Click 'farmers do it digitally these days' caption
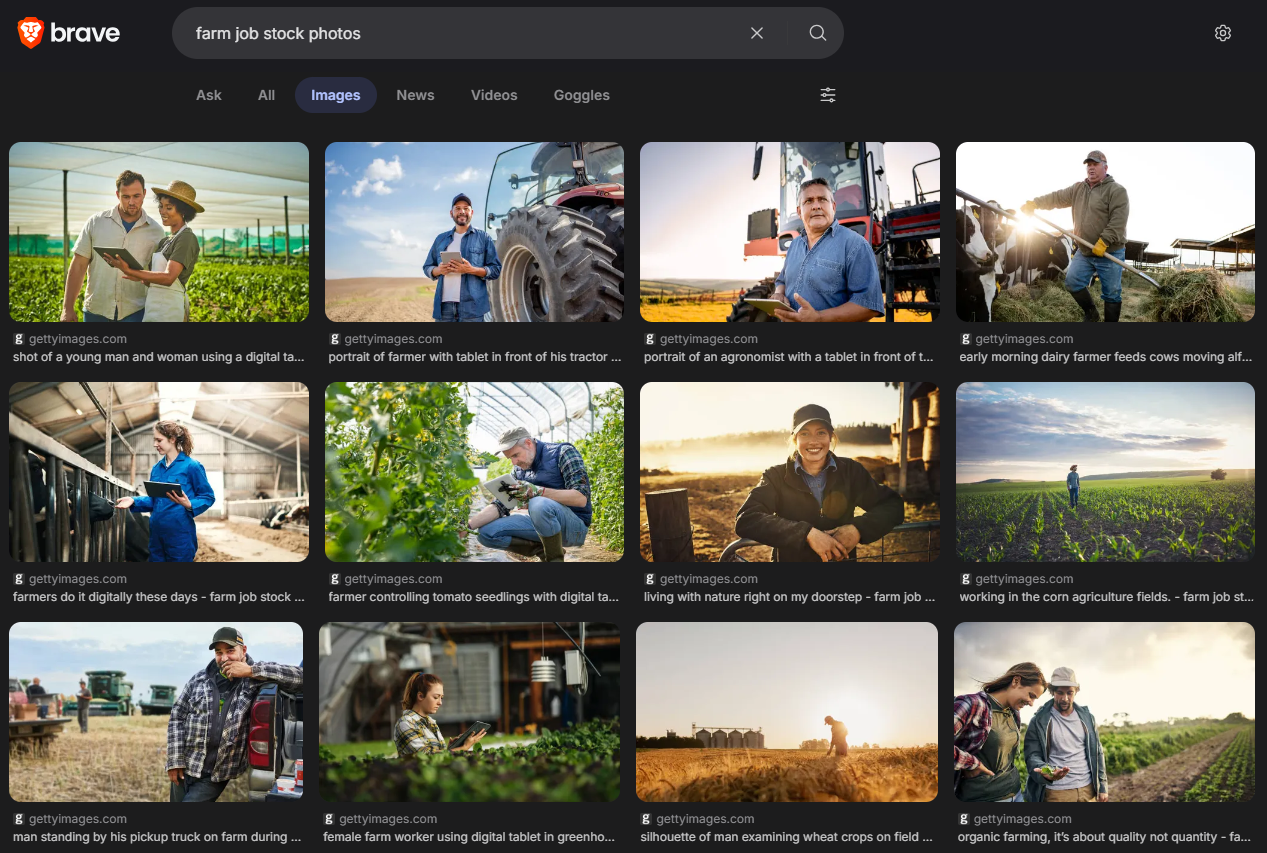Viewport: 1267px width, 853px height. [x=159, y=597]
